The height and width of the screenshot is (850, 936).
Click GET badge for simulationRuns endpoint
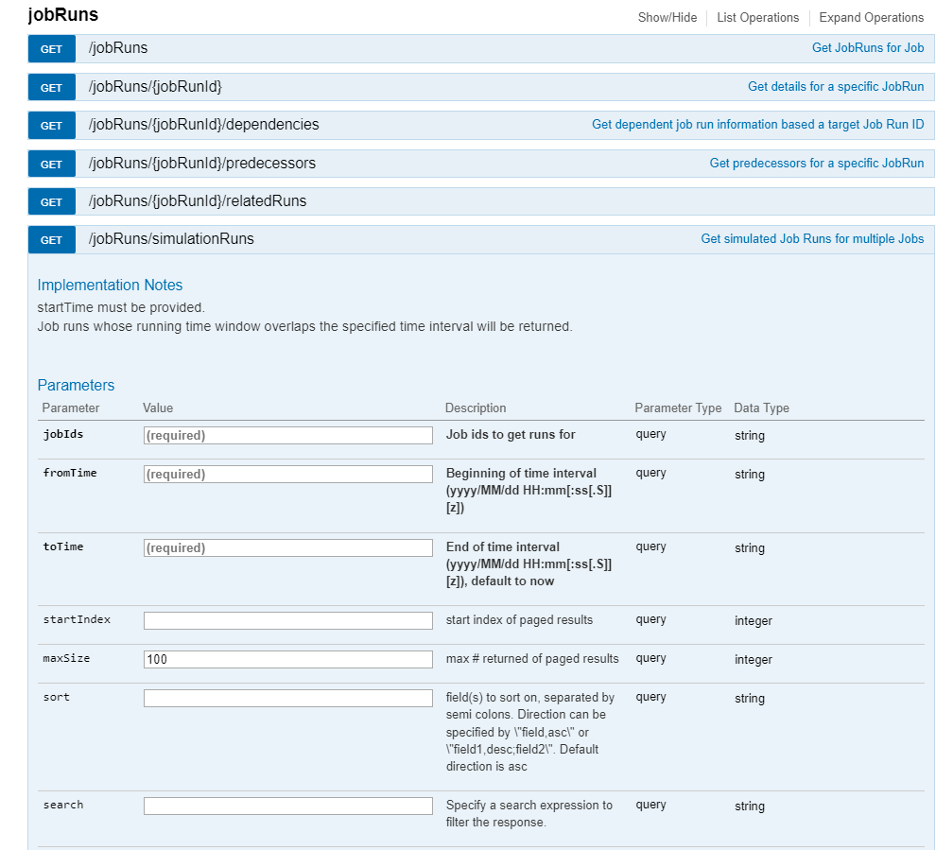pyautogui.click(x=51, y=240)
